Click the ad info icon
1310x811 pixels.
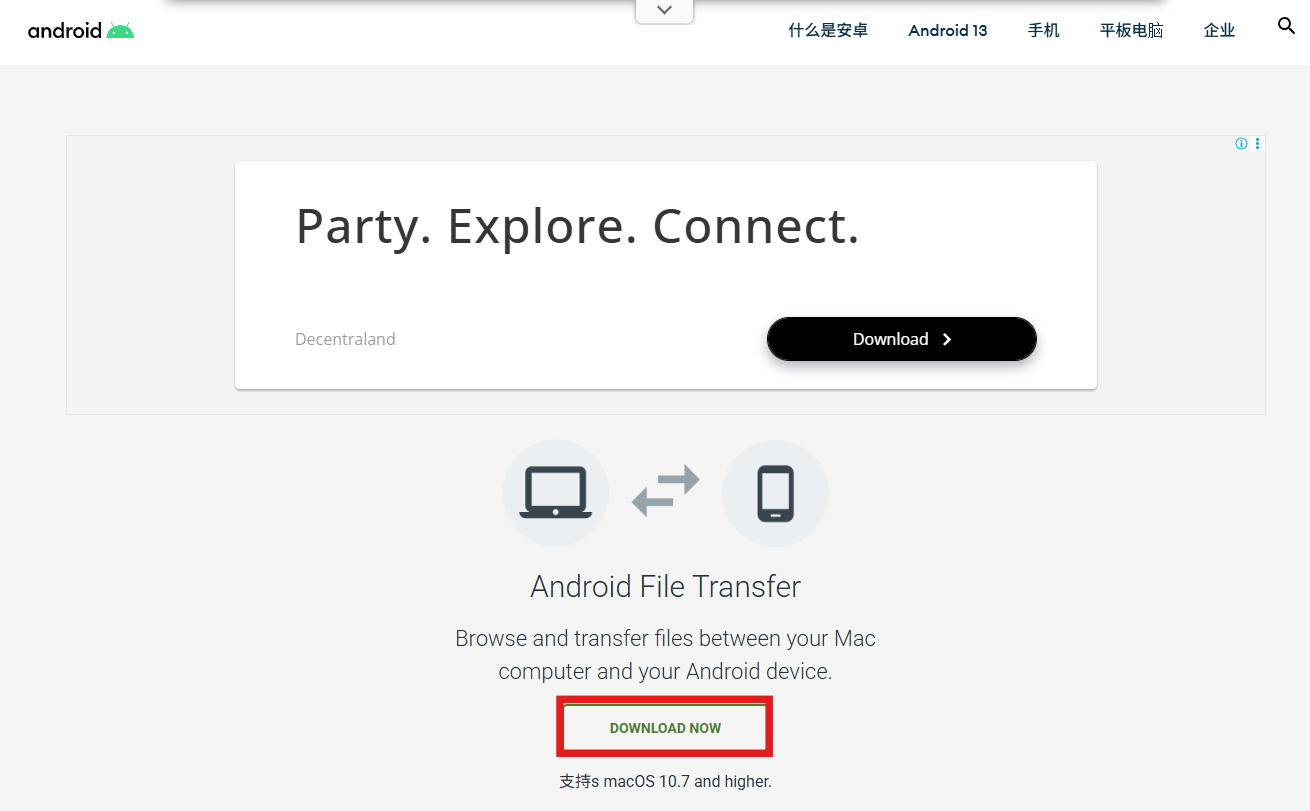pos(1241,144)
